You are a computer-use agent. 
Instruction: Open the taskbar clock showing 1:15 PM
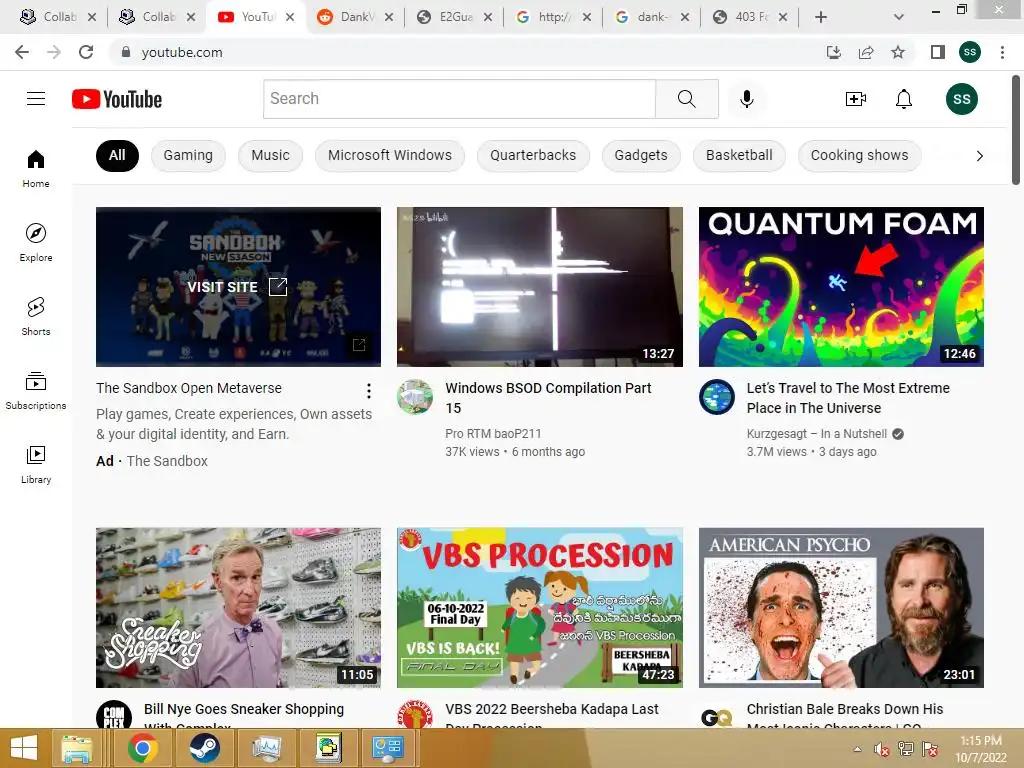tap(980, 749)
